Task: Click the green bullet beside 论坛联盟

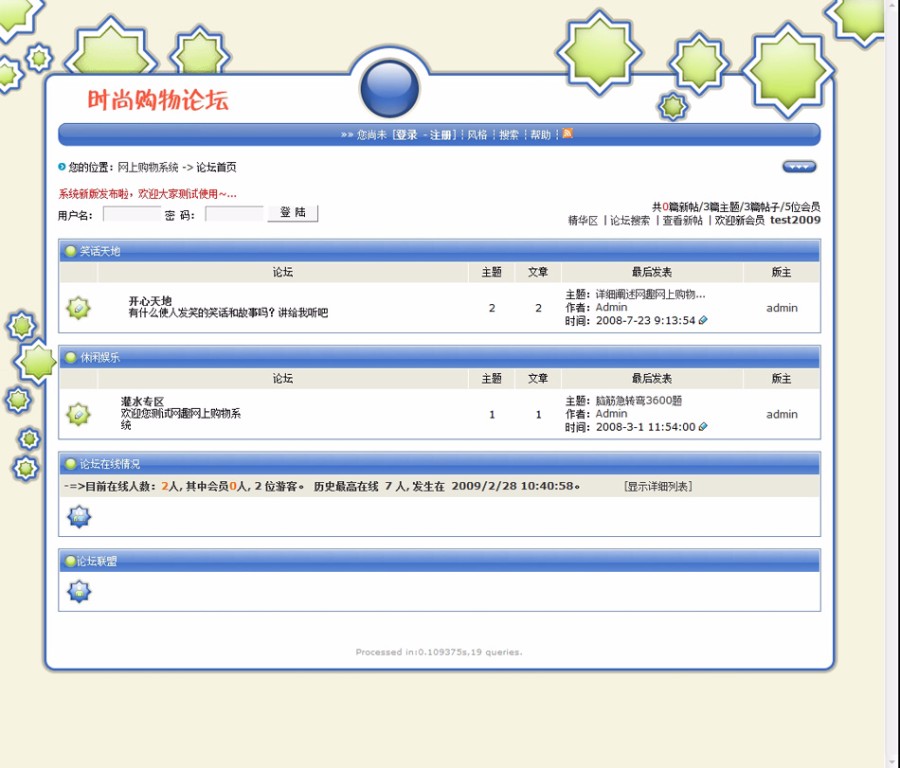Action: (x=71, y=561)
